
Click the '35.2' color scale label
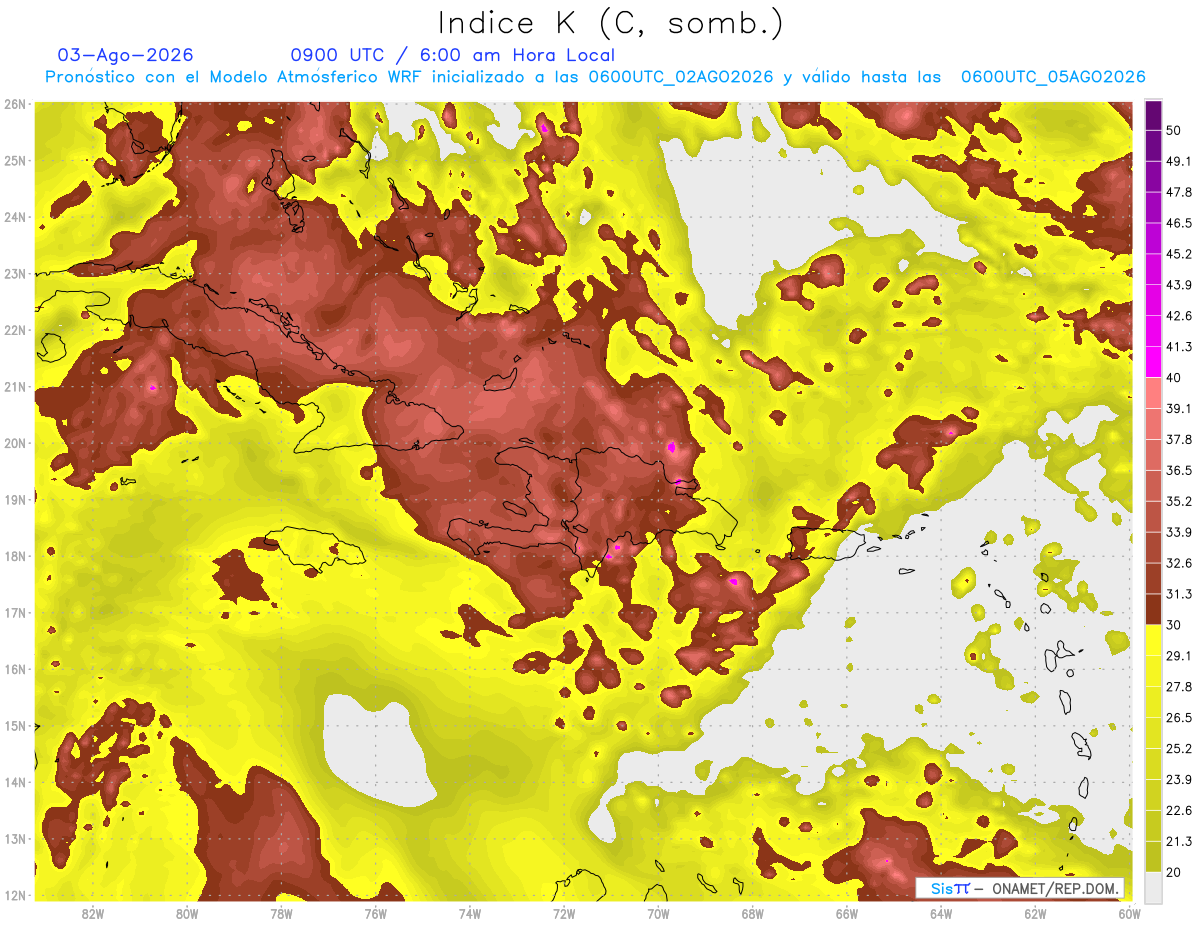1178,501
